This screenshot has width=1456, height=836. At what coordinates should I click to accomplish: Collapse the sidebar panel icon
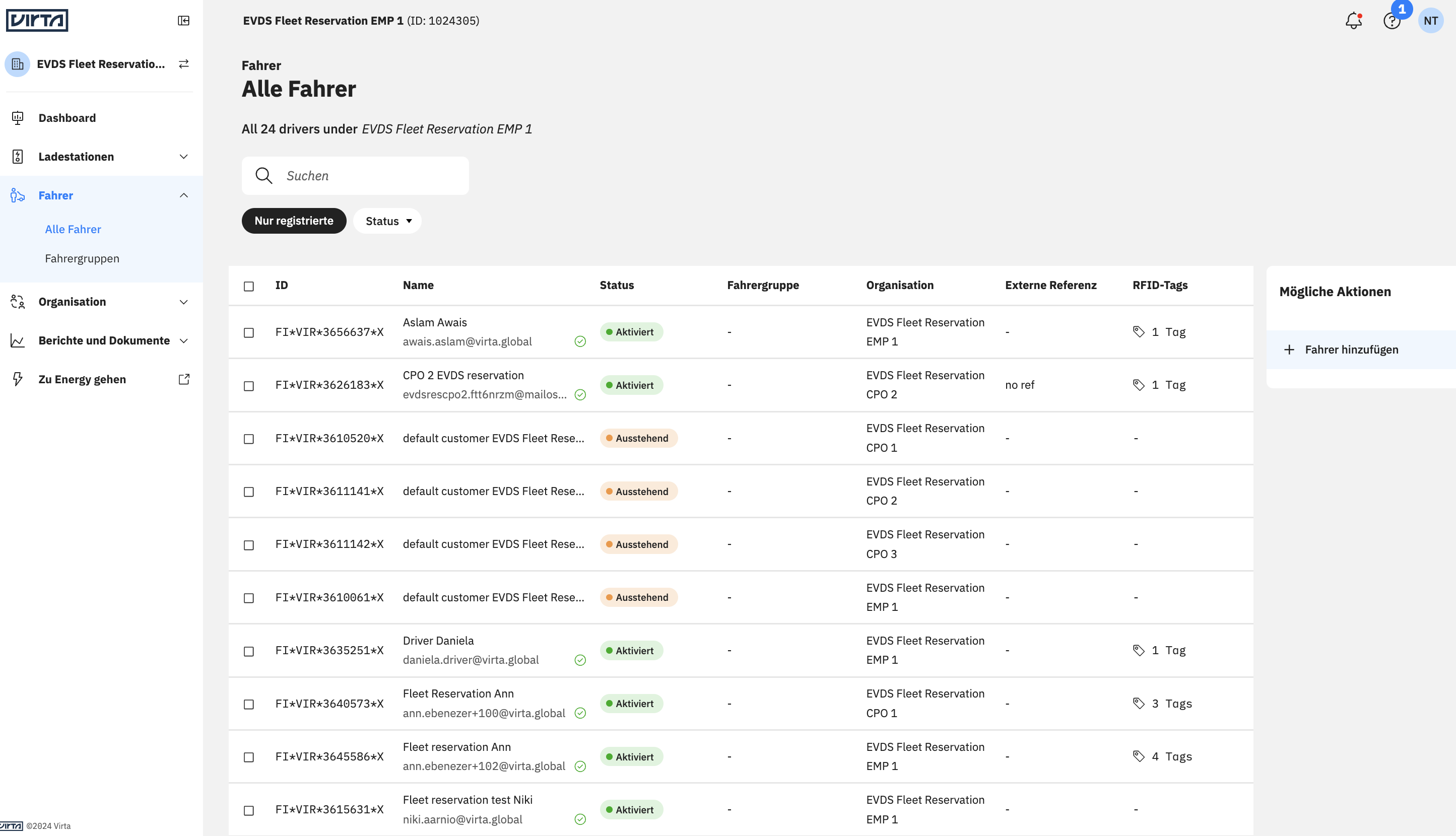pyautogui.click(x=184, y=21)
